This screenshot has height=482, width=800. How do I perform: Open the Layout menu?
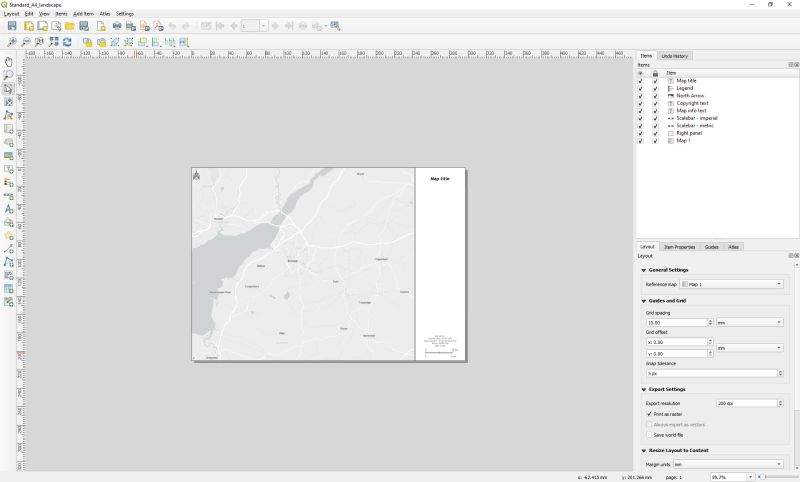pyautogui.click(x=12, y=14)
